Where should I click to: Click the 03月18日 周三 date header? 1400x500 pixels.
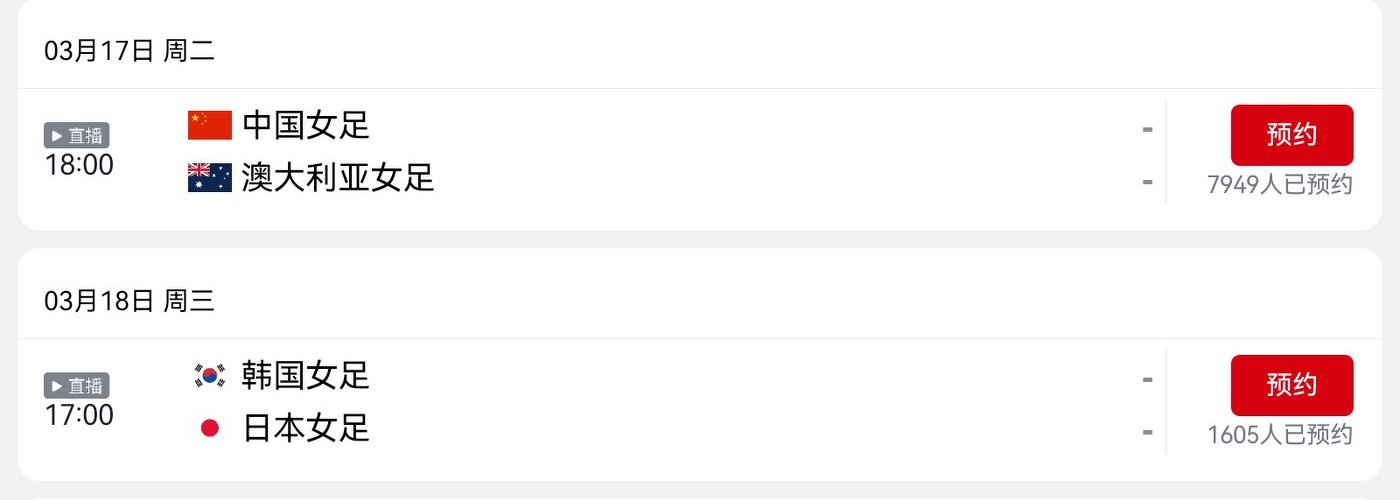click(129, 301)
